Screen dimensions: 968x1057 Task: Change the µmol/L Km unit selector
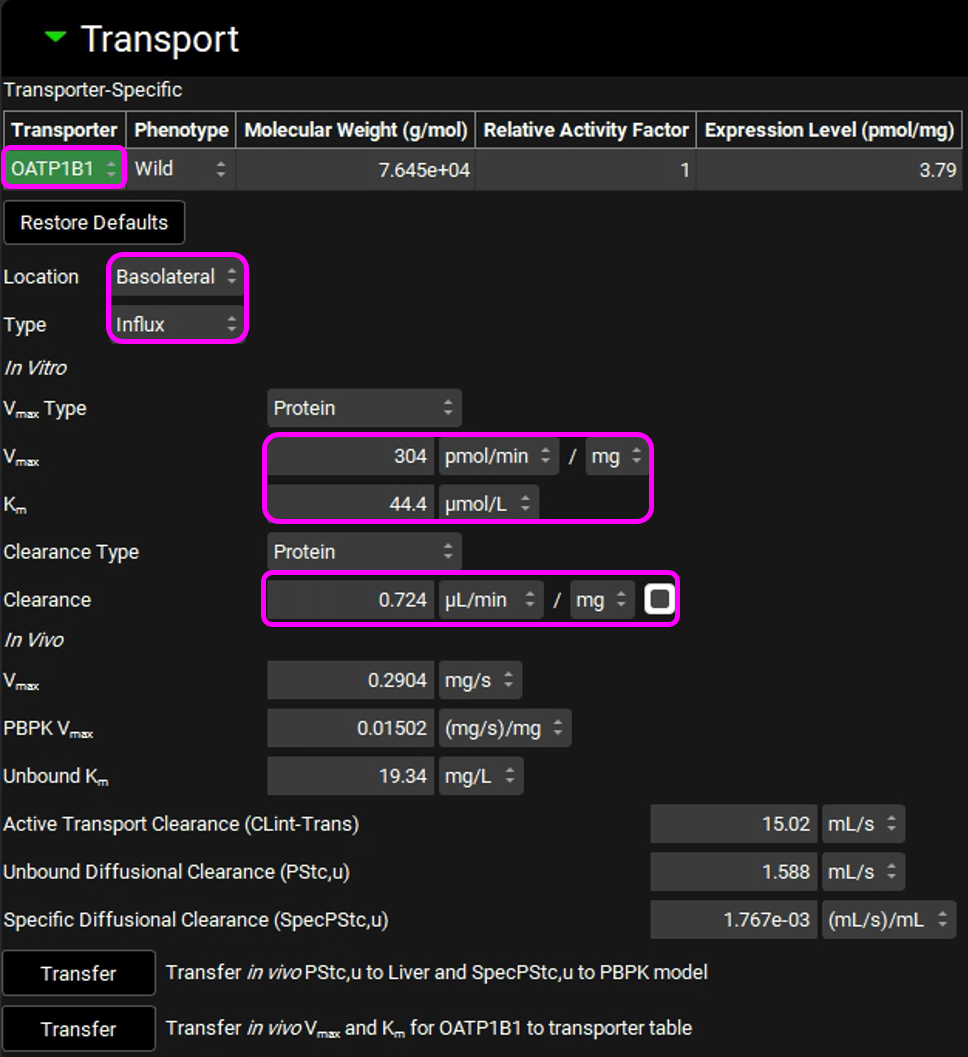coord(488,505)
